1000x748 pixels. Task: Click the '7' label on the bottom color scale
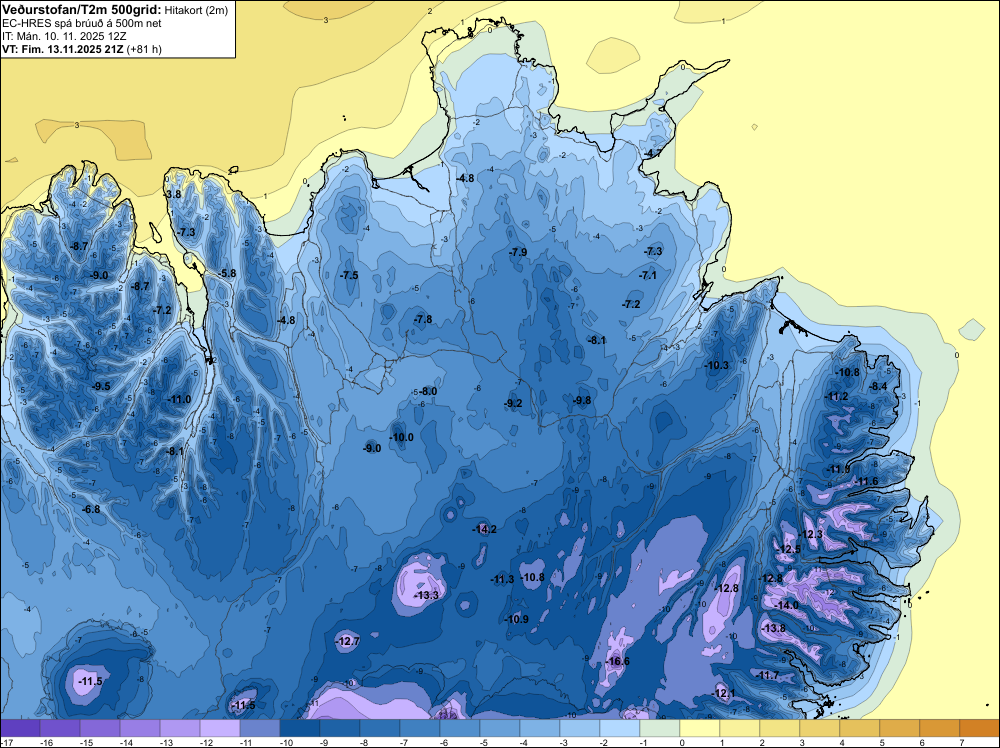click(x=962, y=742)
